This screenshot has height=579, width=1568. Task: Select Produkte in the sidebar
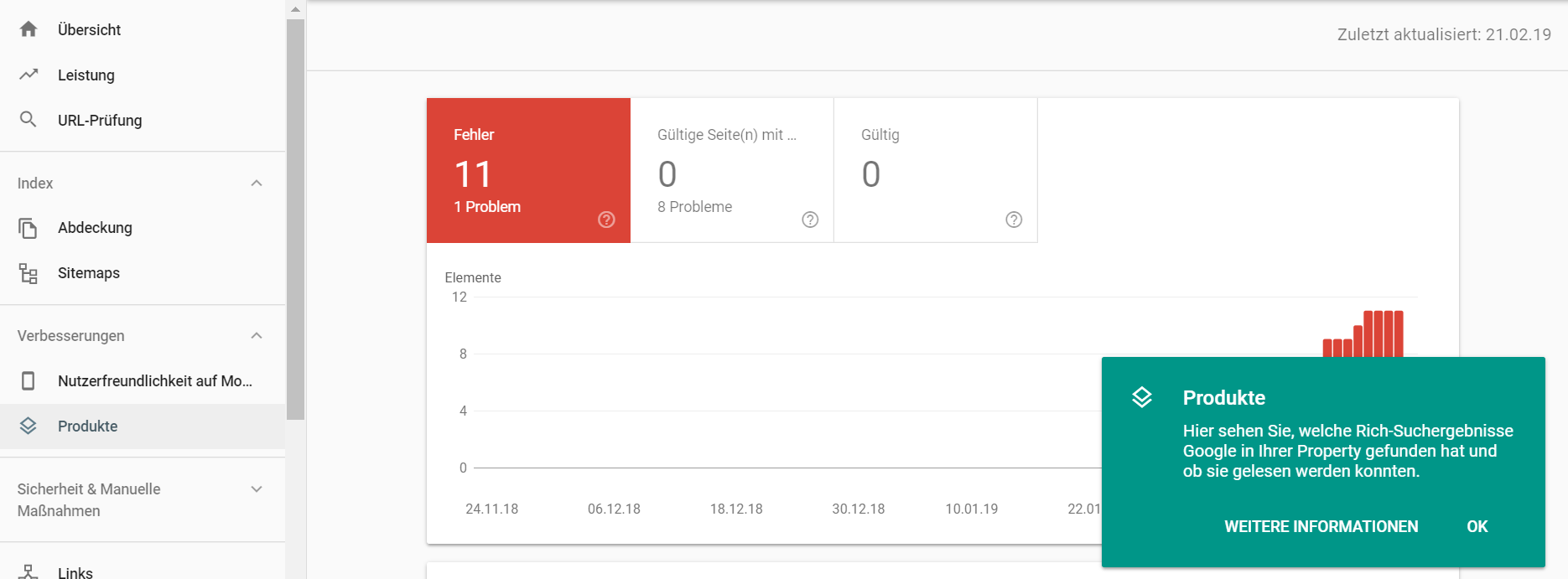[x=143, y=426]
